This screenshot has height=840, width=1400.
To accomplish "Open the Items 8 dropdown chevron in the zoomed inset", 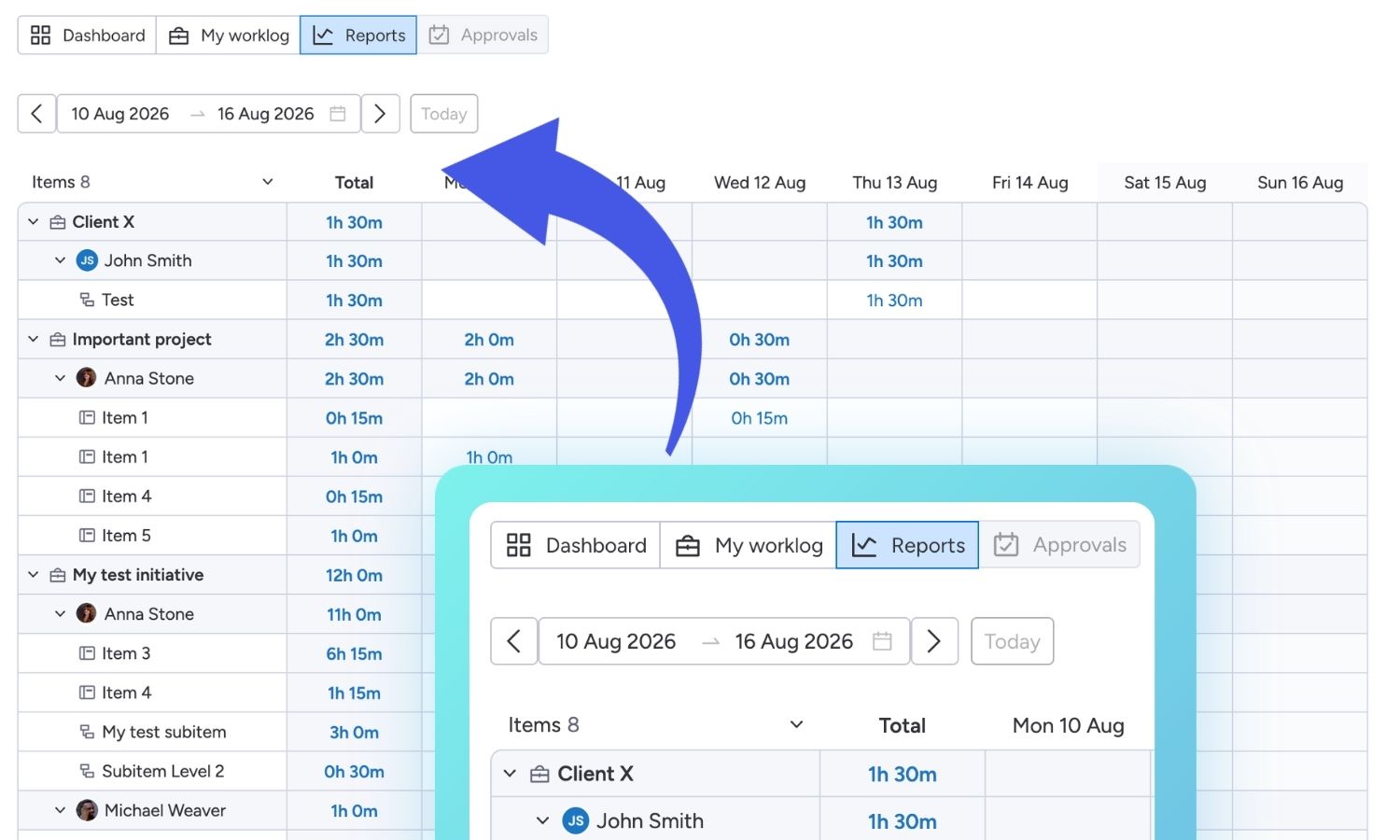I will tap(797, 725).
